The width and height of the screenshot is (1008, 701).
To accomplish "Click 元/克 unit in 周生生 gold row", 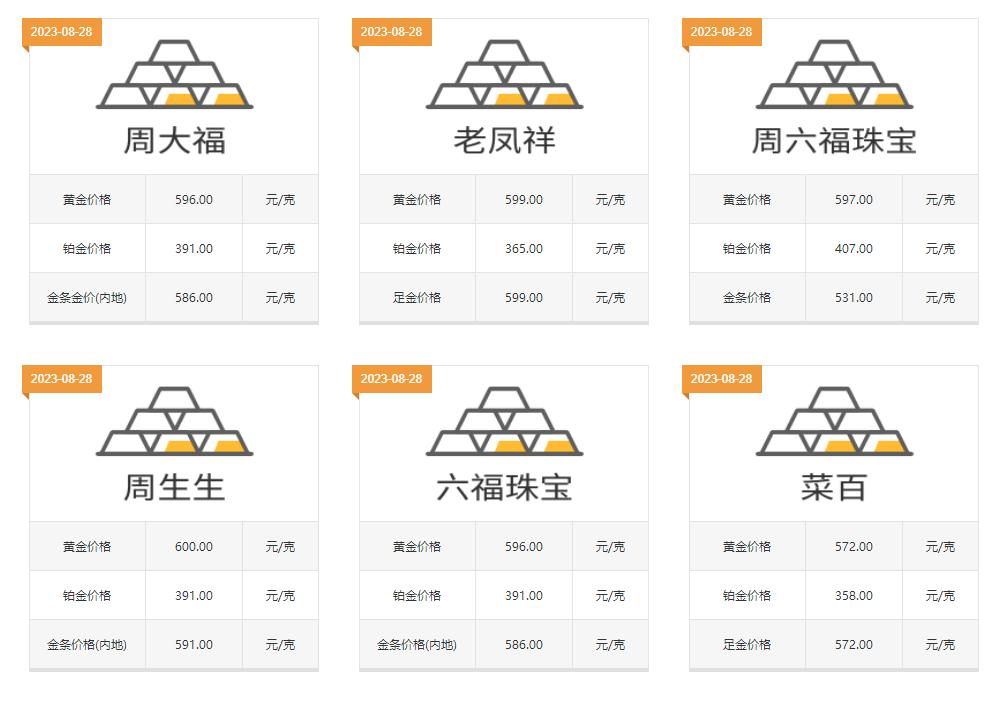I will (280, 547).
